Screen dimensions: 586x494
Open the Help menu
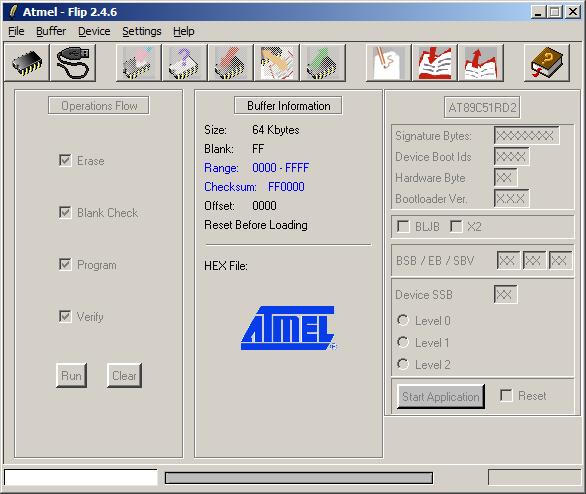(183, 31)
